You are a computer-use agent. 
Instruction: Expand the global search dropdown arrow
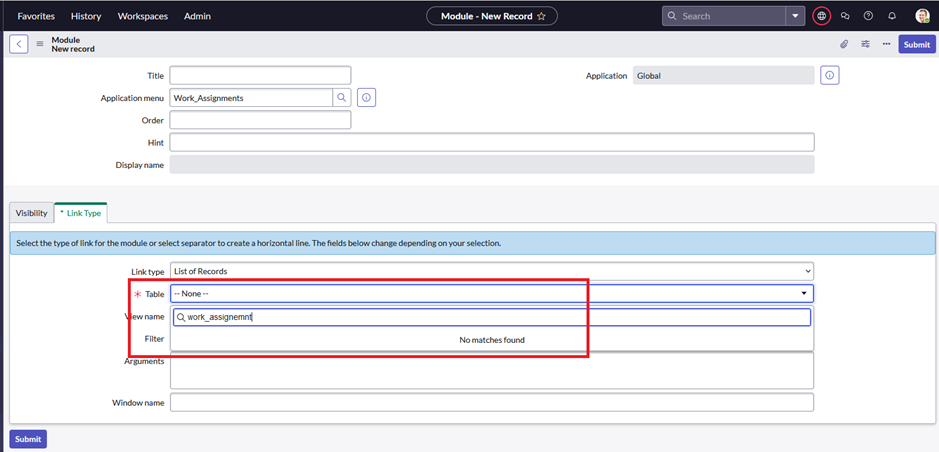[x=795, y=16]
